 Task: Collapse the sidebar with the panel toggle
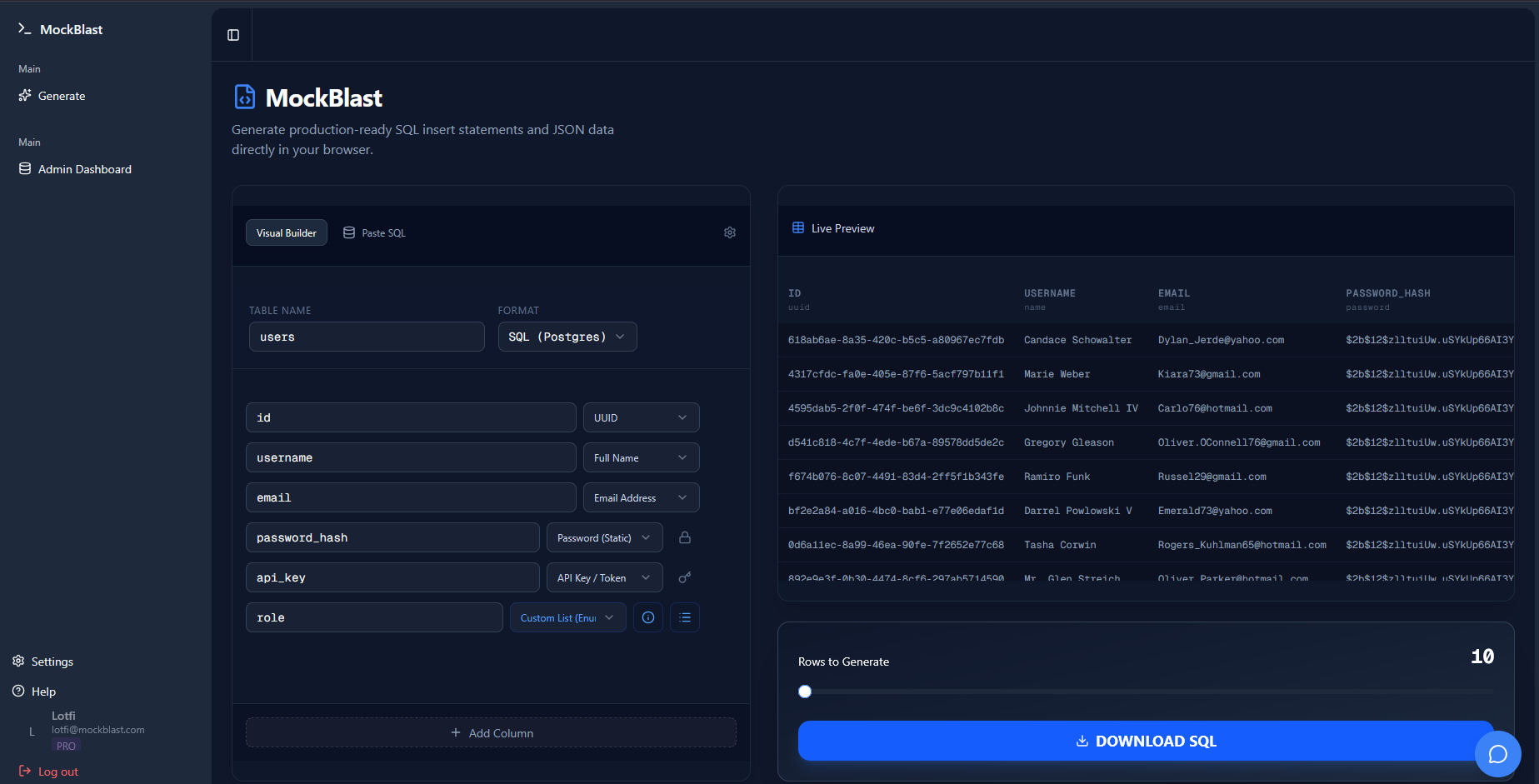point(232,34)
